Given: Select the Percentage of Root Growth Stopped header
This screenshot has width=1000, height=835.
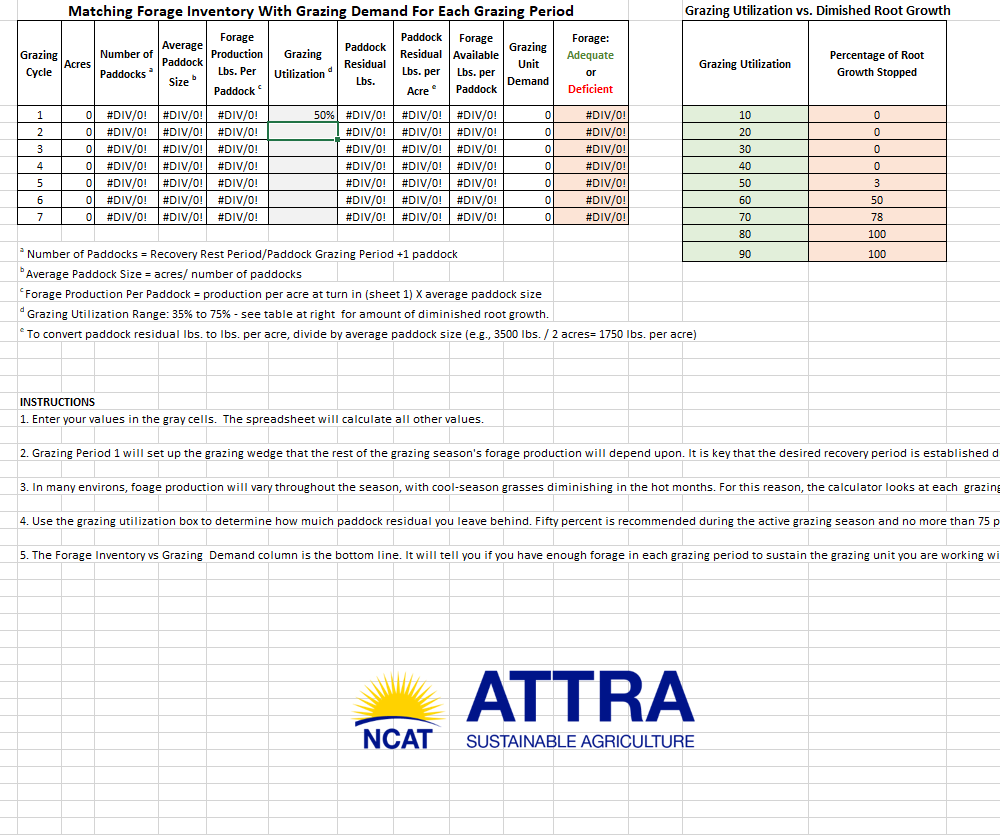Looking at the screenshot, I should [x=877, y=64].
